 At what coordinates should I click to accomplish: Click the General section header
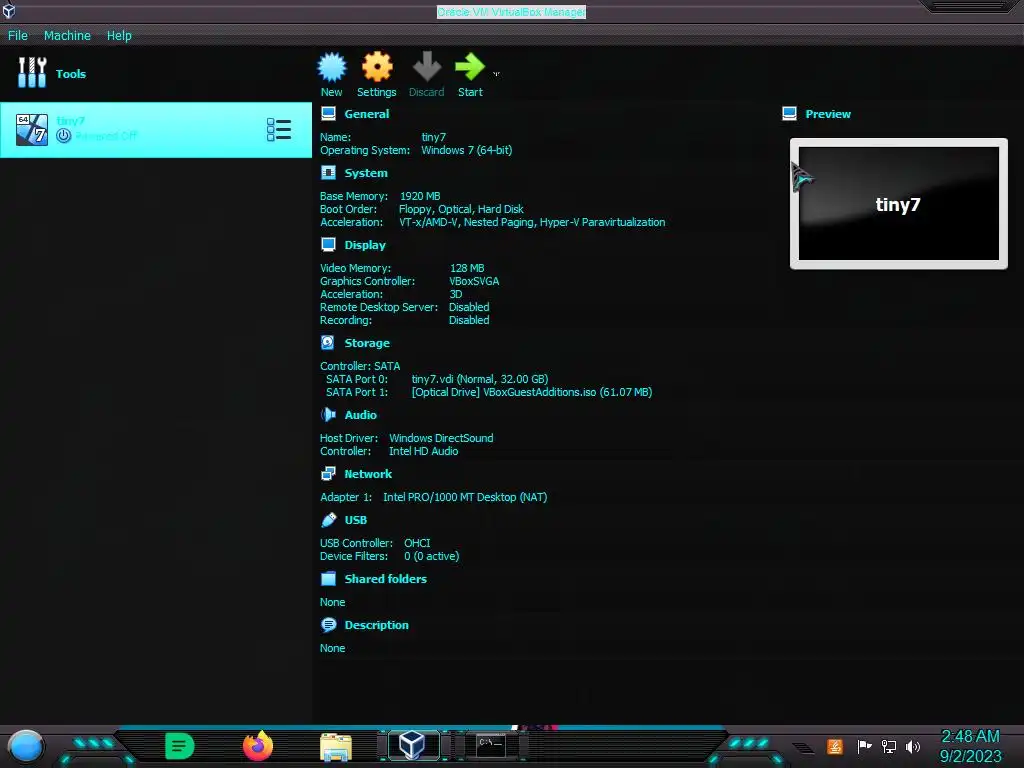pos(366,114)
